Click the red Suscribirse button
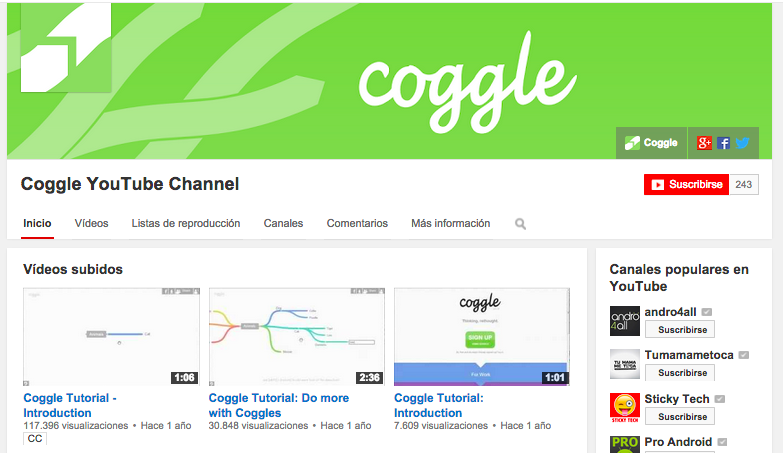The width and height of the screenshot is (783, 453). click(686, 184)
